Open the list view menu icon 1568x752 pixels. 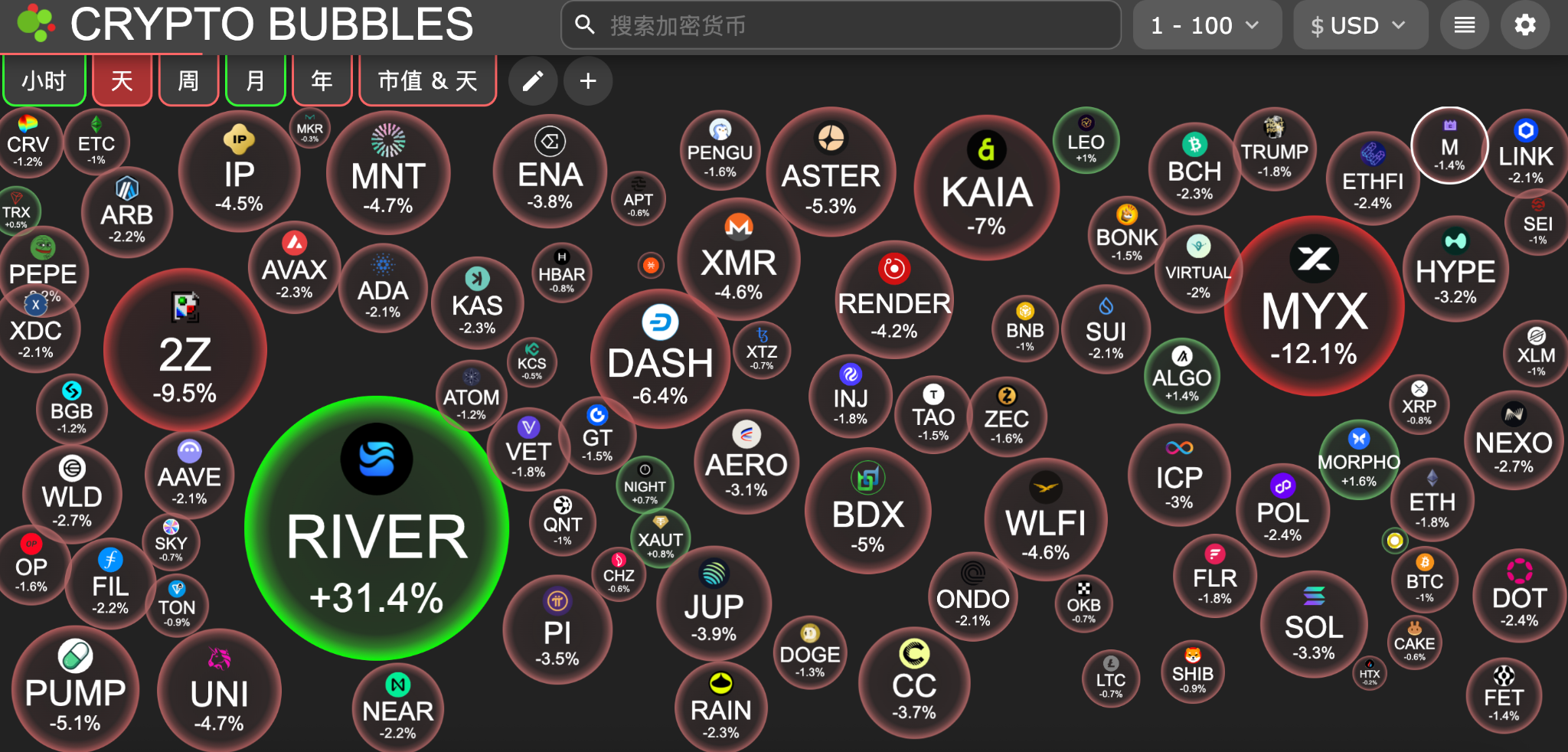pos(1464,25)
